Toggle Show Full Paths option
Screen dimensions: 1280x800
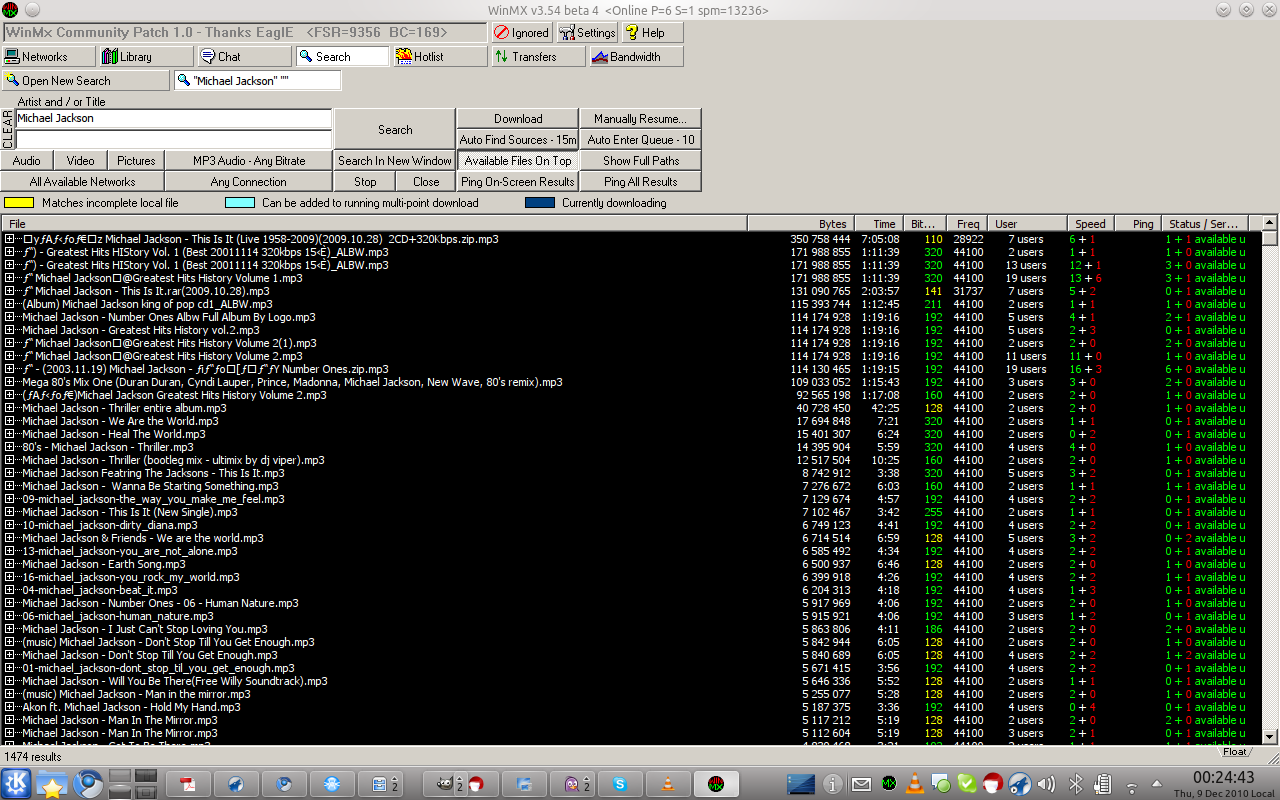click(640, 161)
